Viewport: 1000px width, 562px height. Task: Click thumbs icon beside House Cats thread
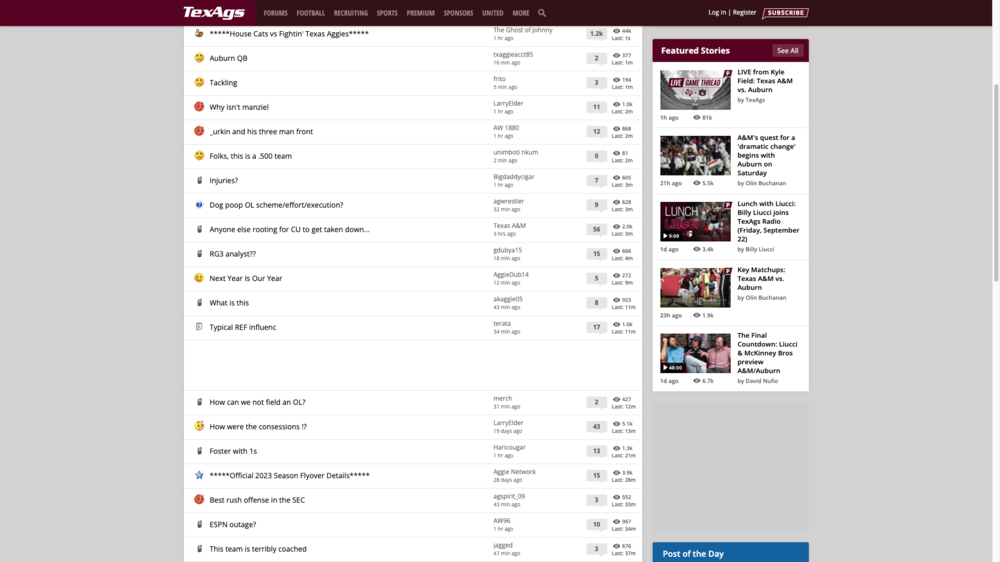pyautogui.click(x=199, y=33)
